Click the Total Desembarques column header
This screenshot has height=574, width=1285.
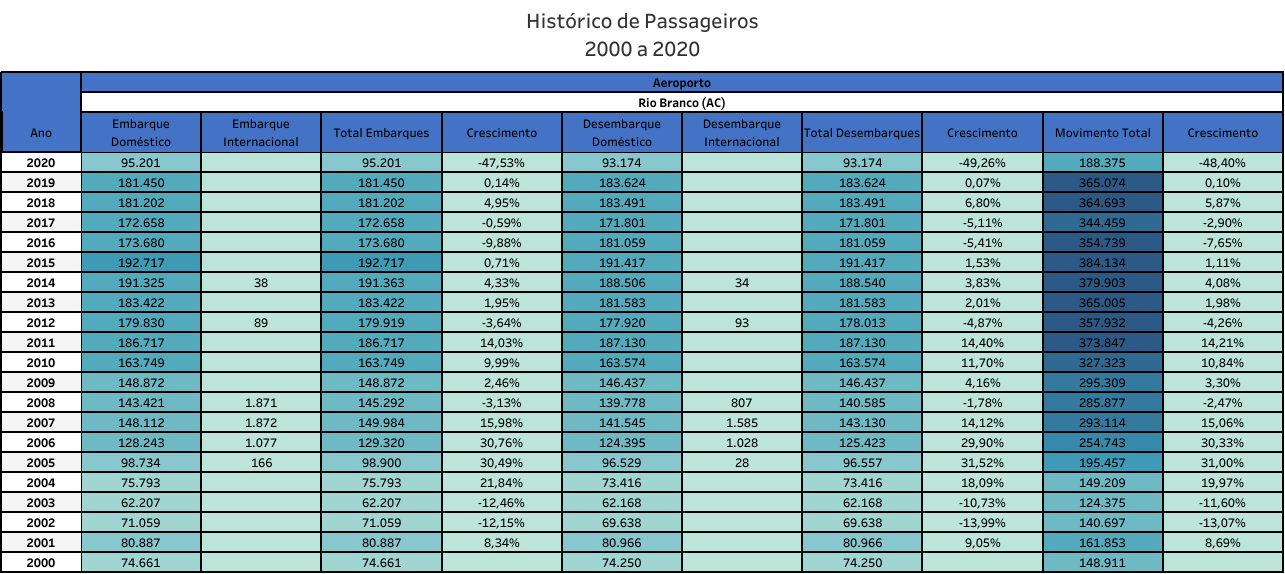(x=861, y=133)
